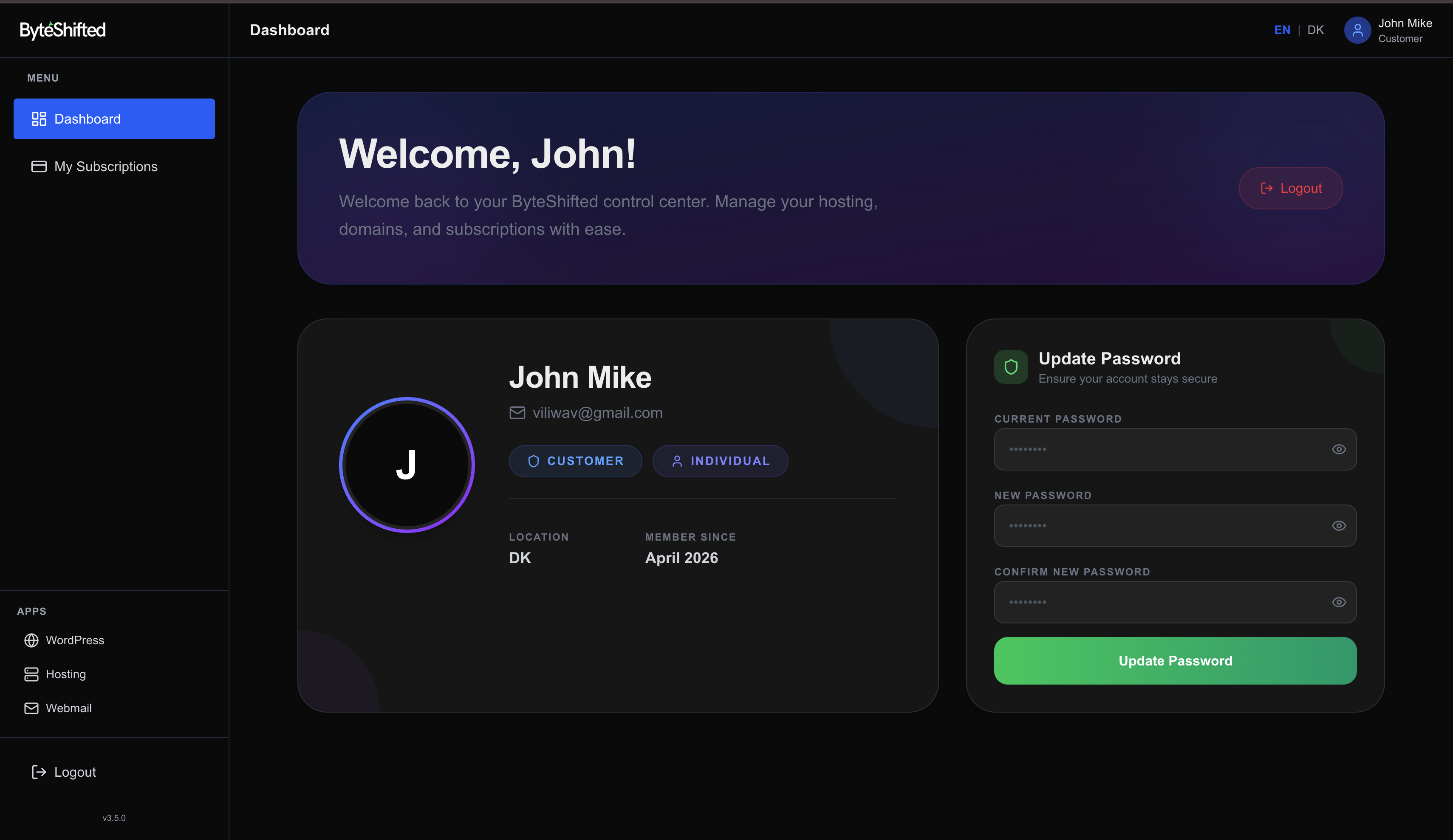The width and height of the screenshot is (1453, 840).
Task: Focus the Current Password field
Action: coord(1175,449)
